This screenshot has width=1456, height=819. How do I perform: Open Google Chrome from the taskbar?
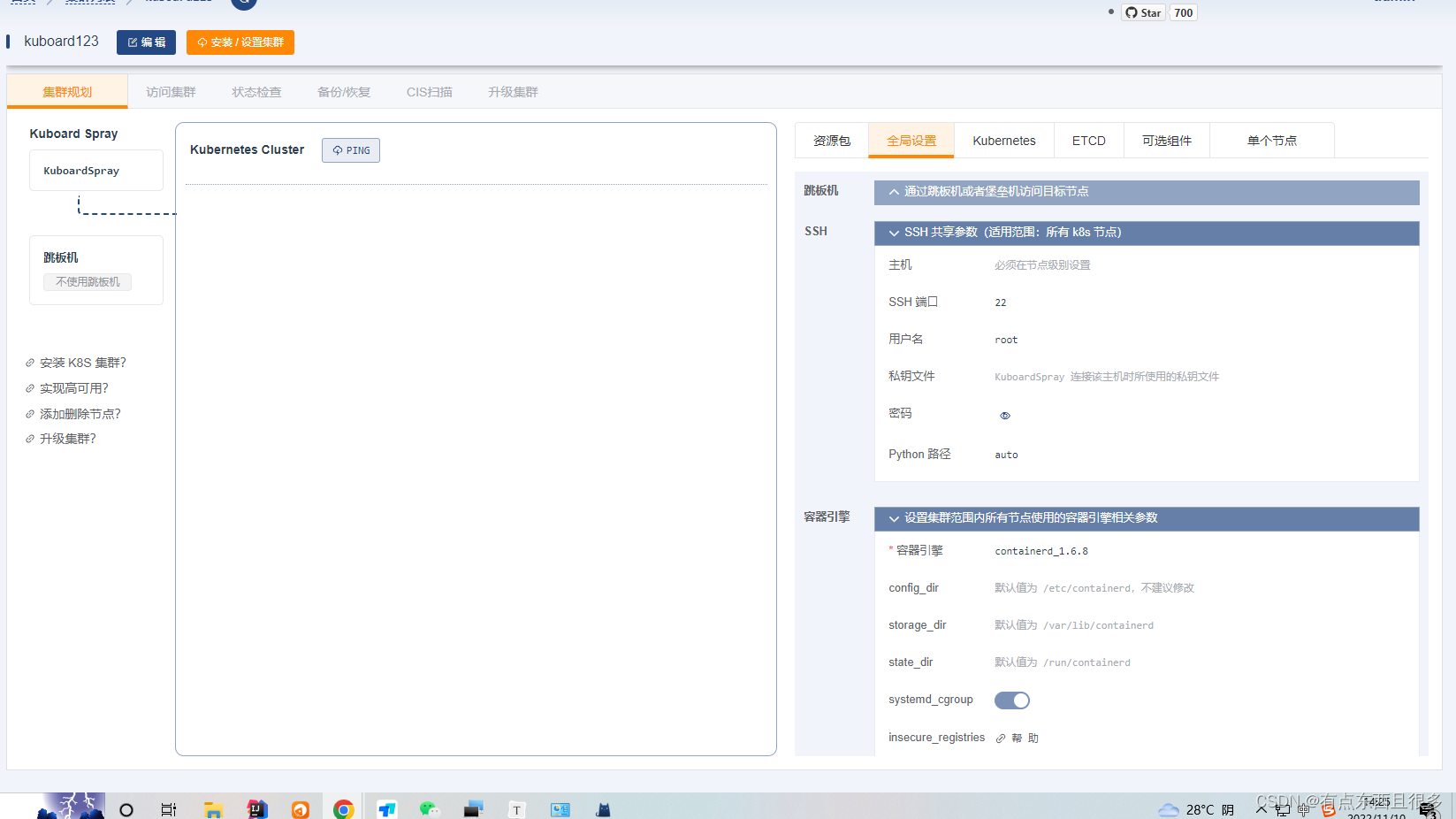(344, 809)
